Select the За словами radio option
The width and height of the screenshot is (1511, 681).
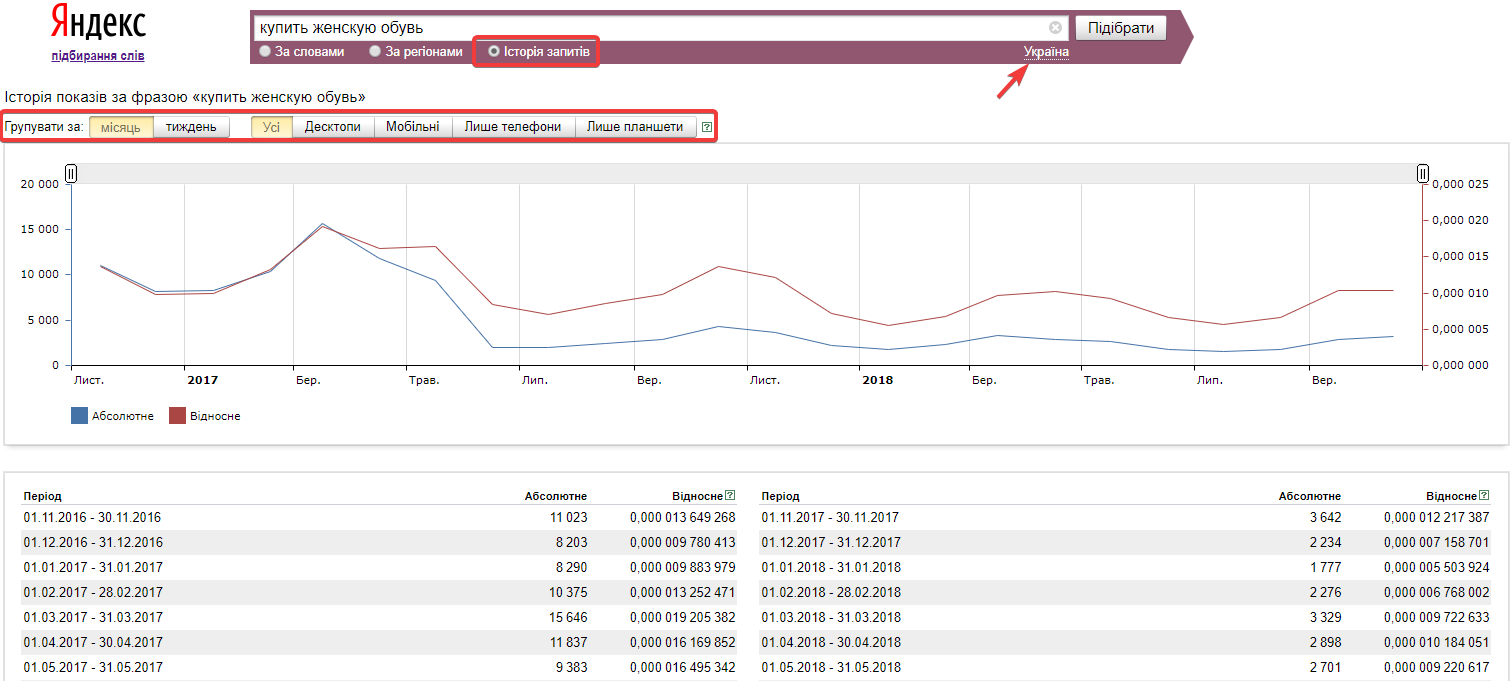point(302,51)
